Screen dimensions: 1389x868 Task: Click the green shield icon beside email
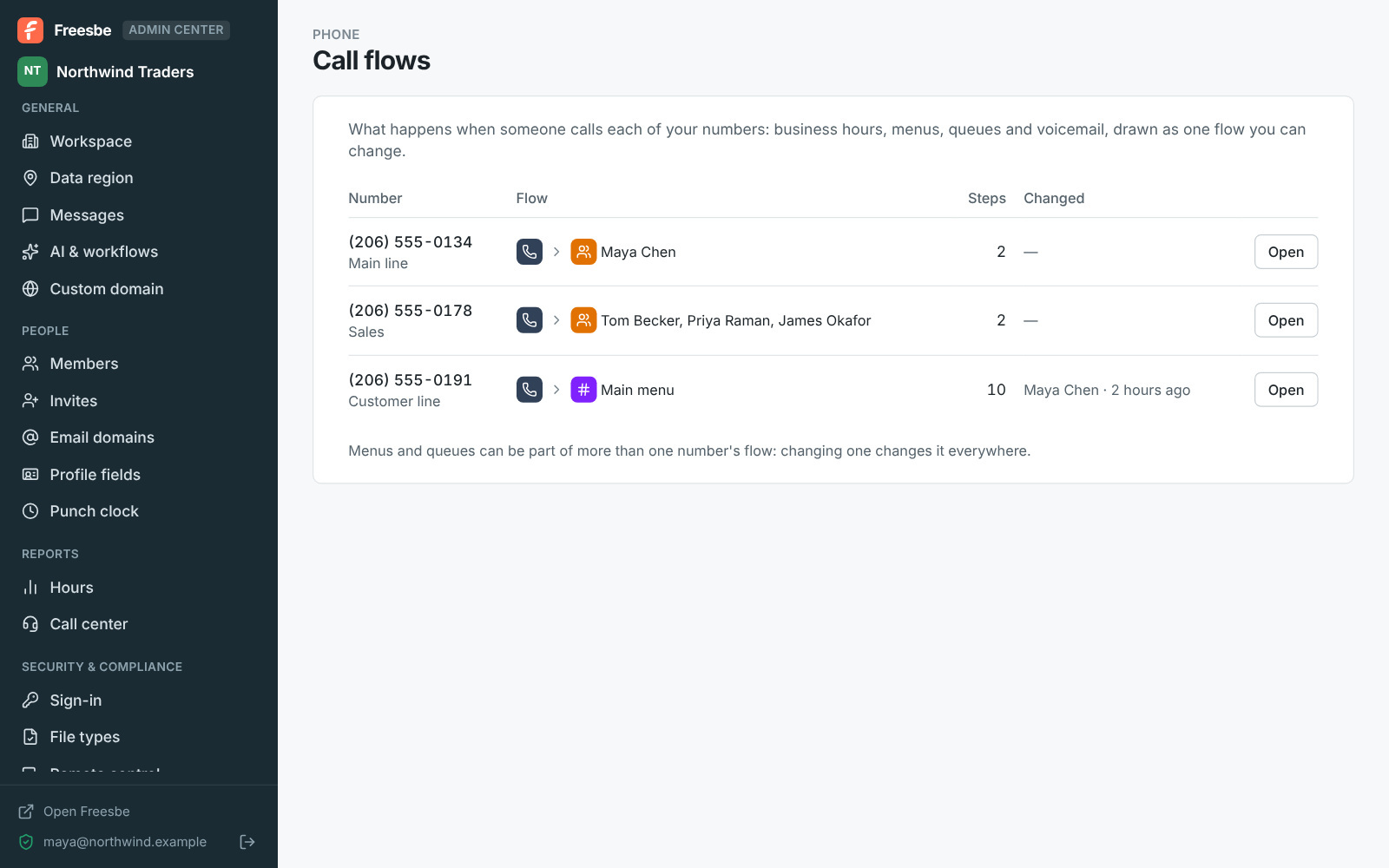point(26,842)
